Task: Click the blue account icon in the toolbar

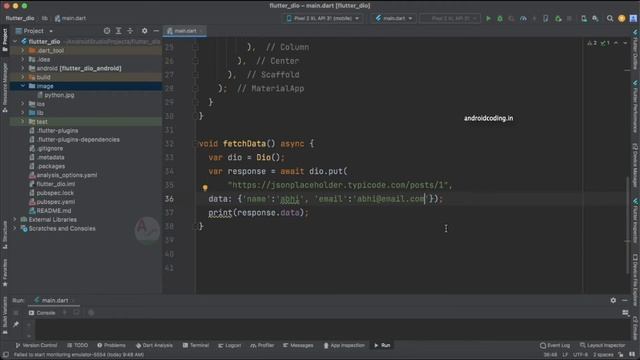Action: coord(633,18)
